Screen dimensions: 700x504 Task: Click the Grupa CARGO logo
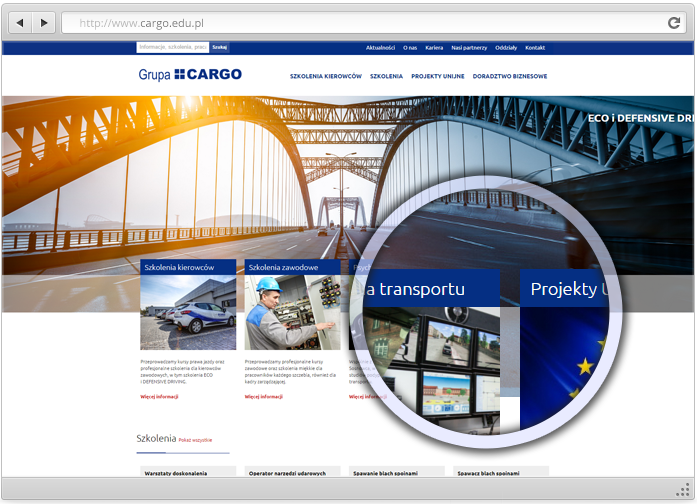[190, 74]
